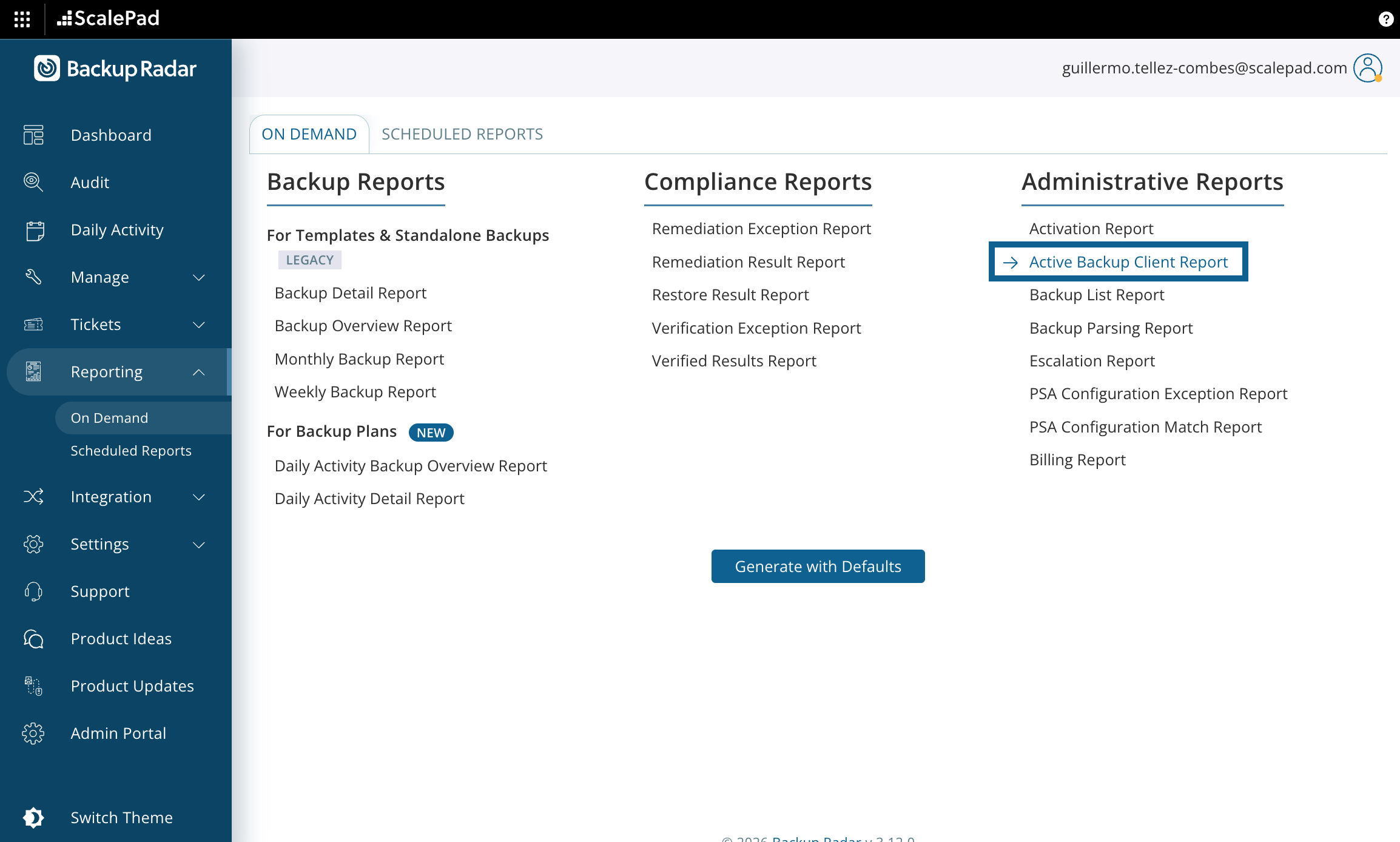Click the Product Updates icon
This screenshot has width=1400, height=842.
[x=33, y=686]
